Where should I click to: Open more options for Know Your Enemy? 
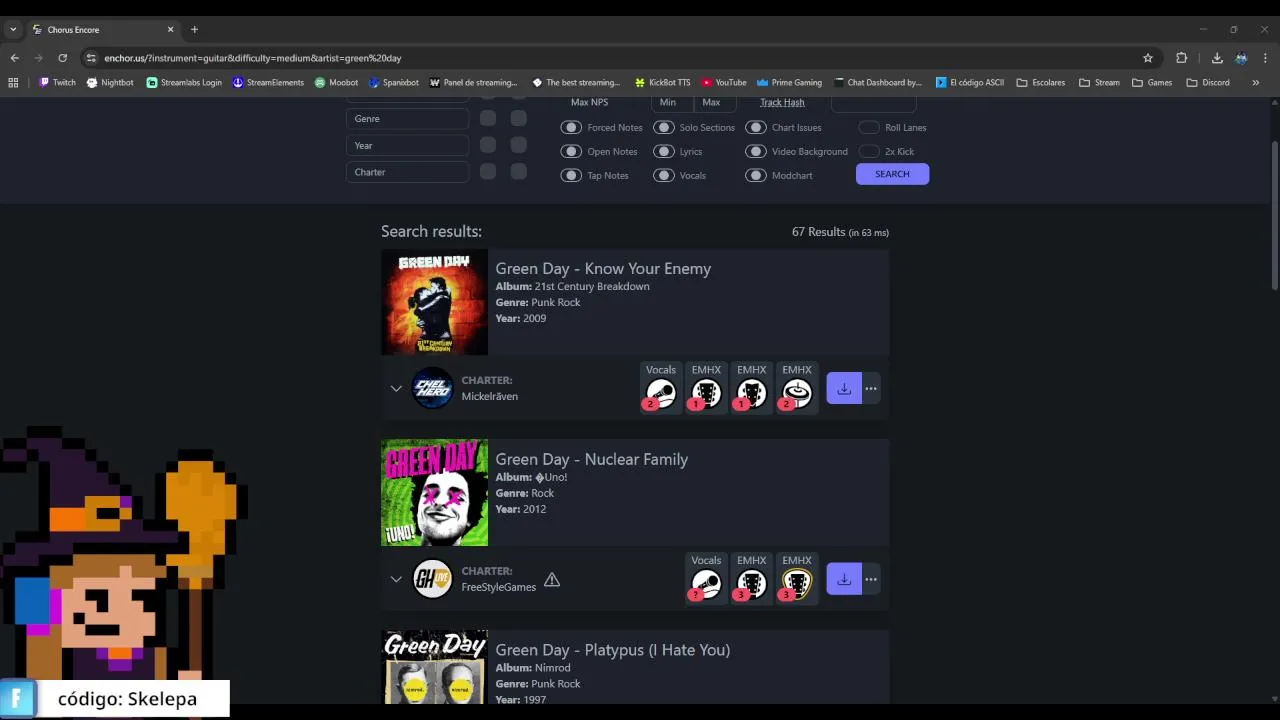click(x=871, y=388)
